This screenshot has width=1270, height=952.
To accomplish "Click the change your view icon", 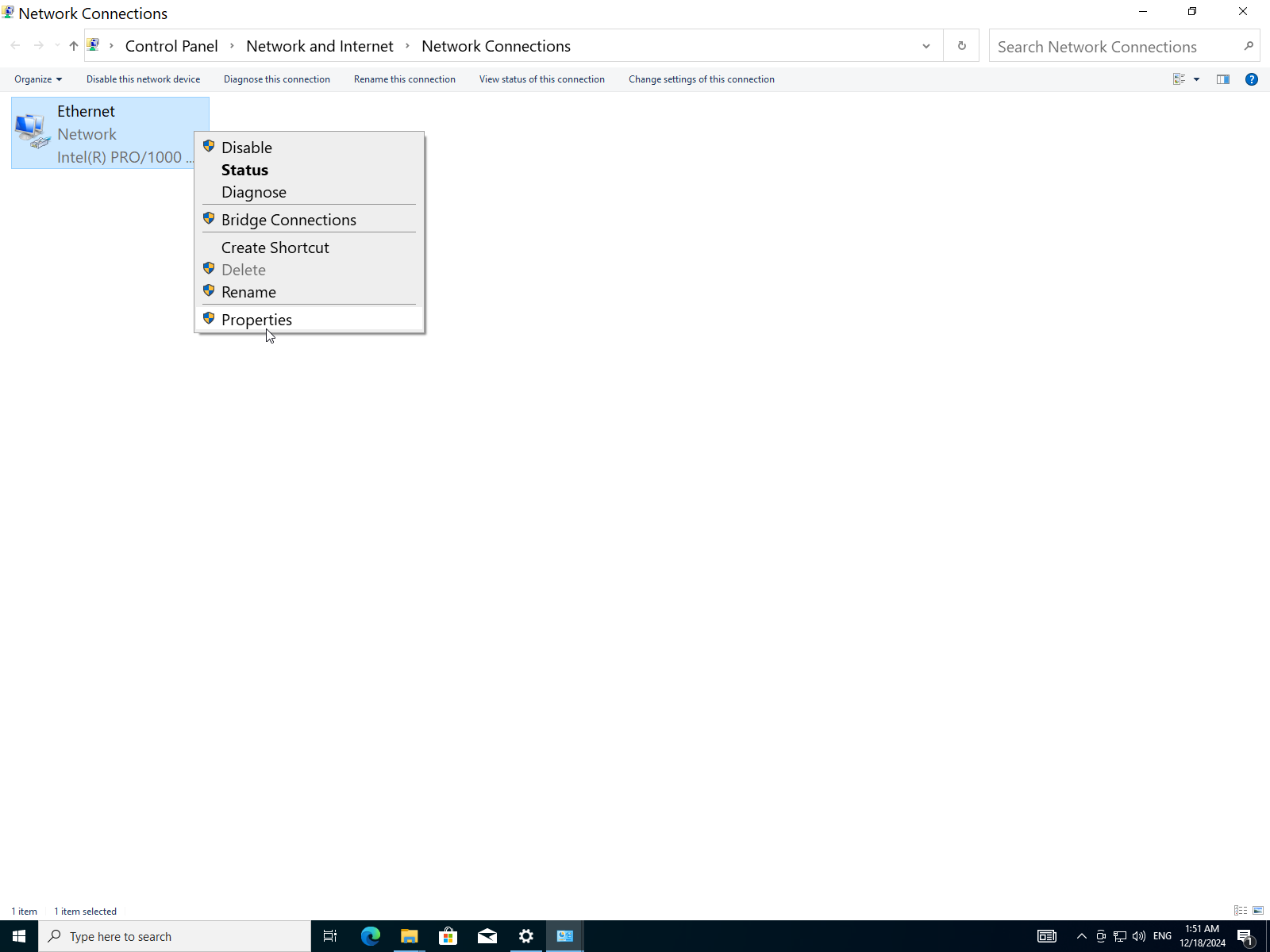I will point(1179,79).
